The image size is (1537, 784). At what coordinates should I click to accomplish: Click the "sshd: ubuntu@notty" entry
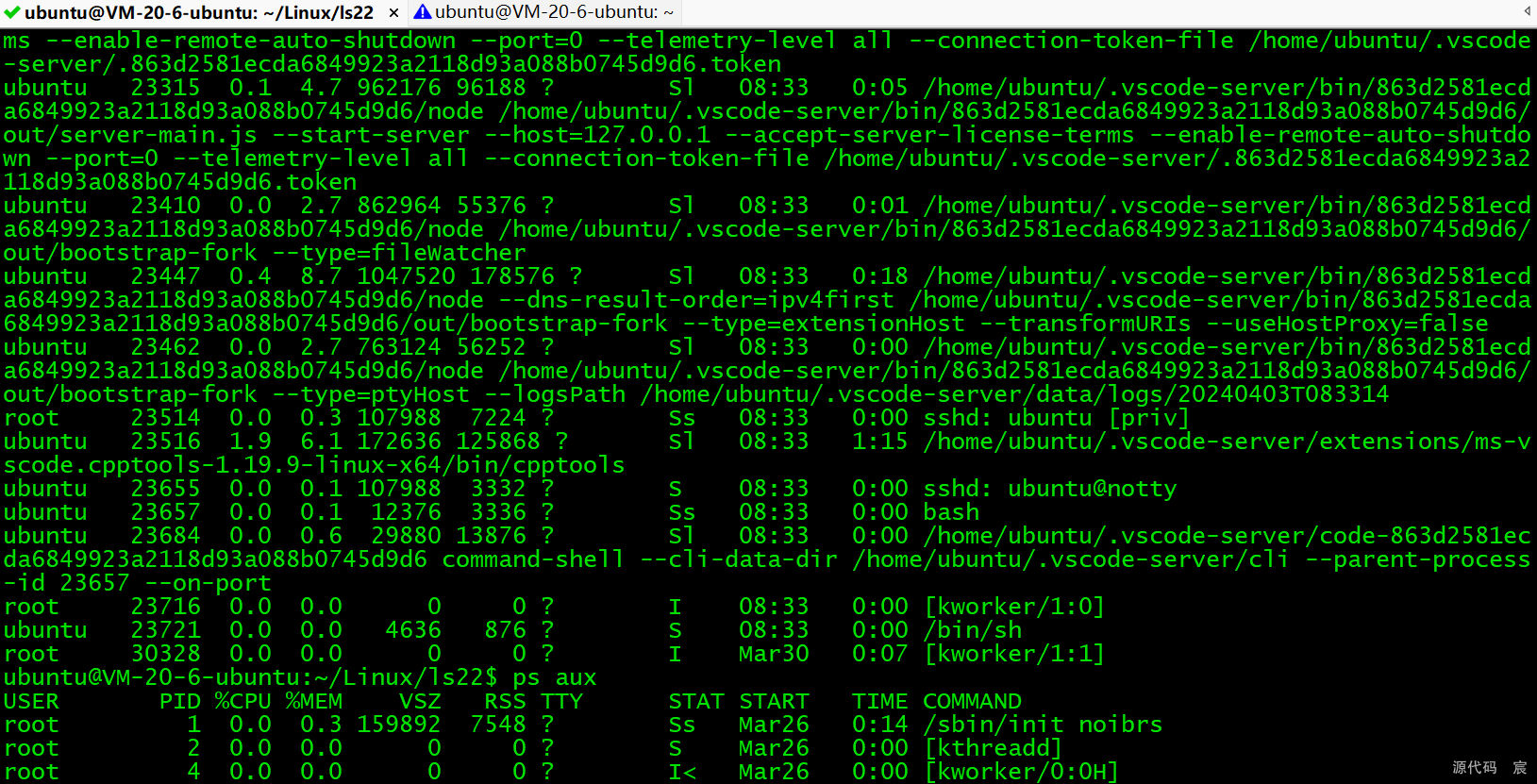click(1050, 489)
